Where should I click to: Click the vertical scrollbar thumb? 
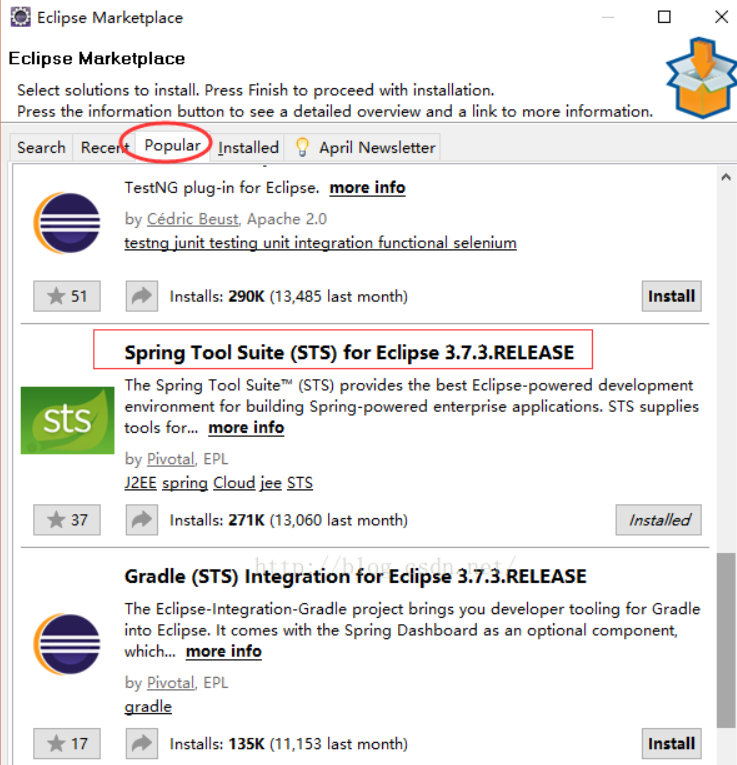point(726,640)
